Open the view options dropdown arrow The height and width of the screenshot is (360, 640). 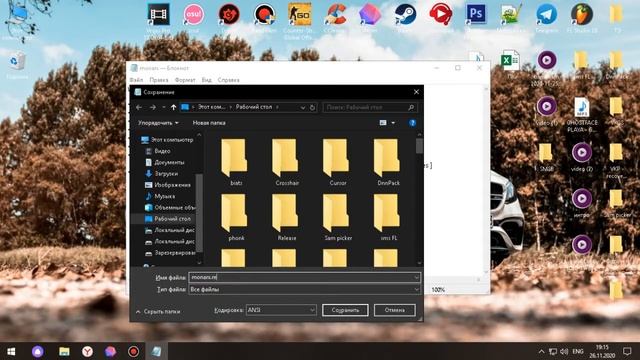(393, 123)
